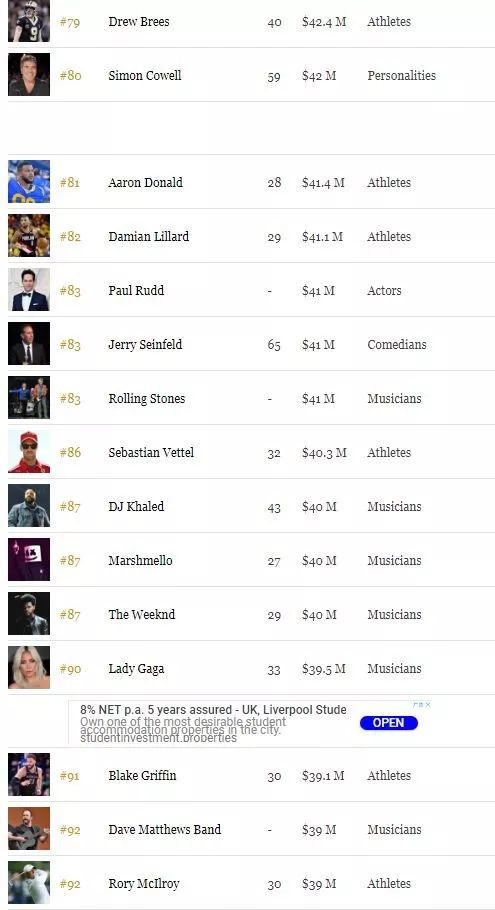495x910 pixels.
Task: Open Paul Rudd's portrait thumbnail
Action: click(29, 290)
